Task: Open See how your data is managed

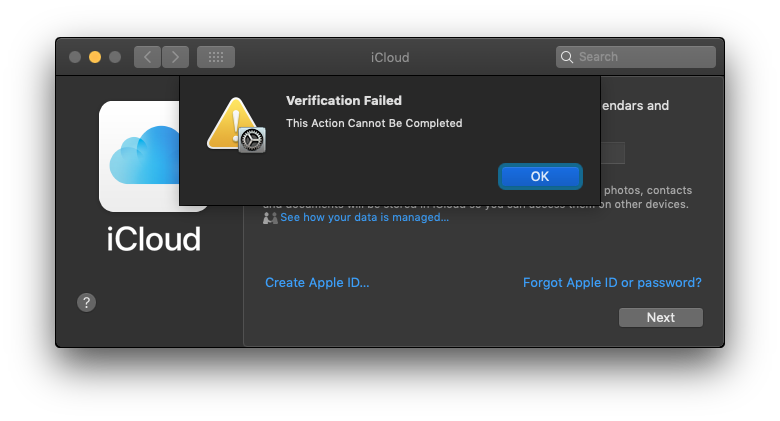Action: [364, 217]
